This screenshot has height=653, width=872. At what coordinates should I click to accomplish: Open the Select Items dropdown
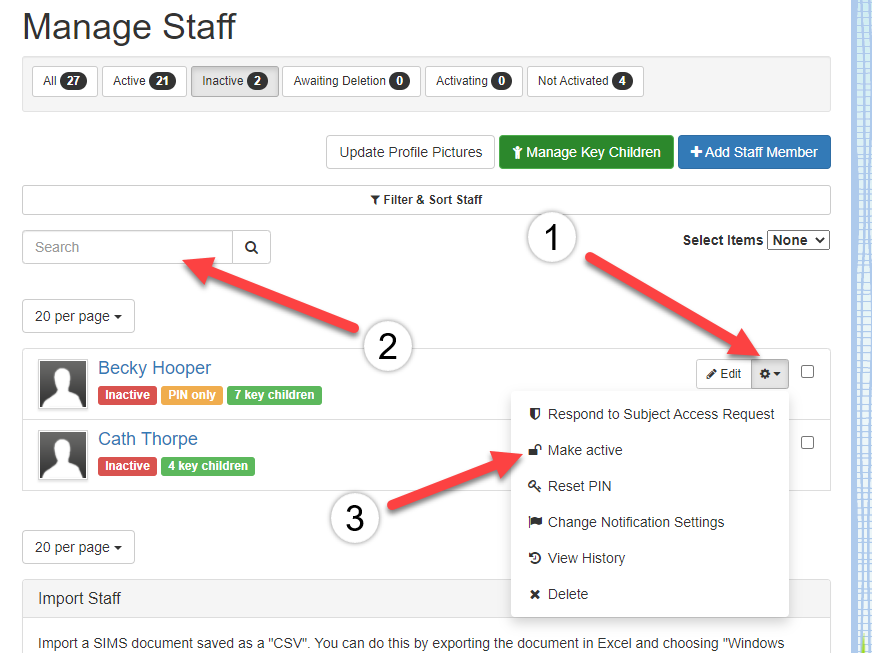(798, 240)
